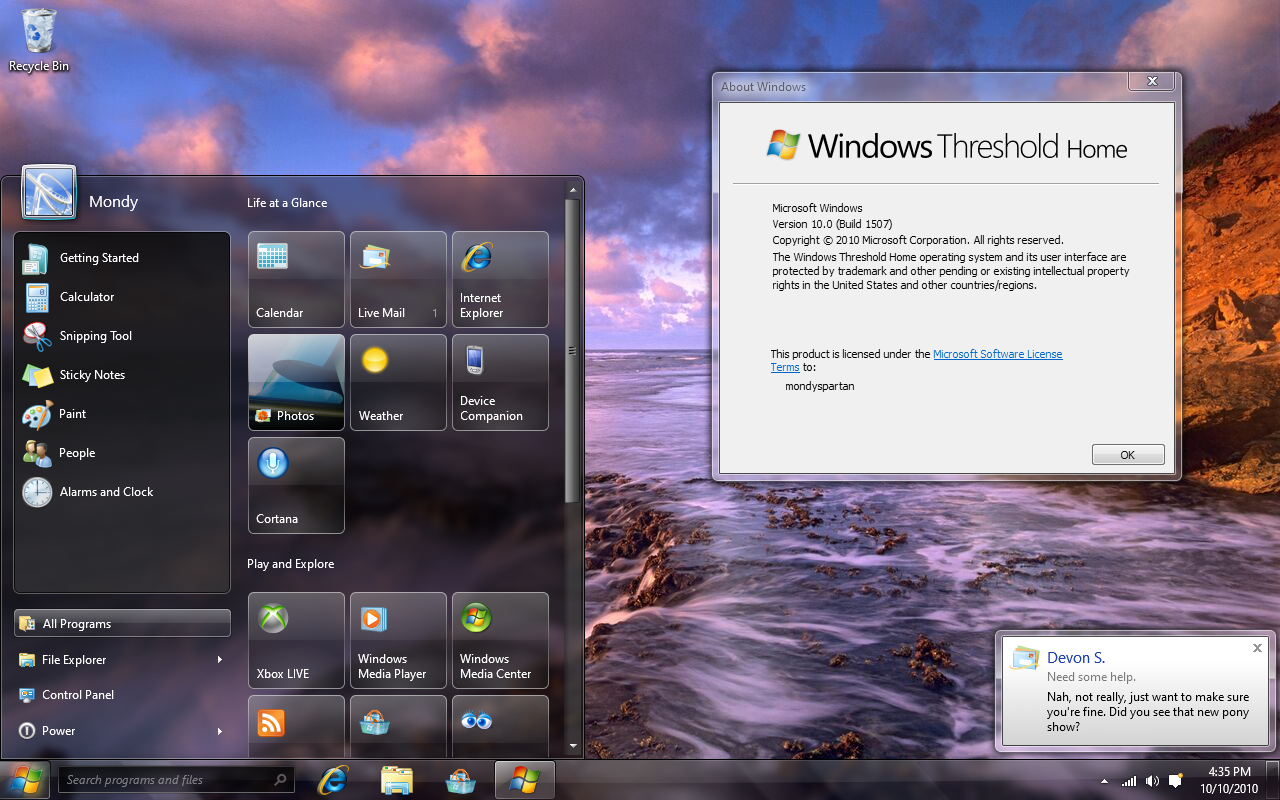
Task: Click the start menu tiles scrollbar thumb
Action: tap(573, 350)
